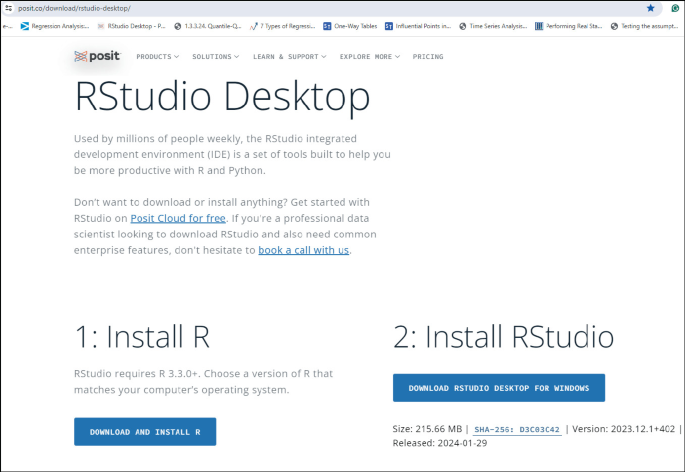The height and width of the screenshot is (472, 685).
Task: Open the Quantile-Q bookmark
Action: [x=208, y=26]
